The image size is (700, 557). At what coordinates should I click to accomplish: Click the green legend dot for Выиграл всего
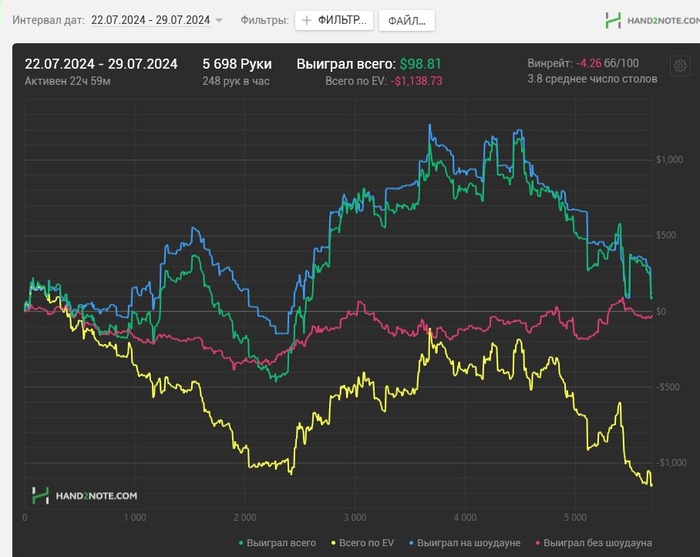click(x=241, y=543)
